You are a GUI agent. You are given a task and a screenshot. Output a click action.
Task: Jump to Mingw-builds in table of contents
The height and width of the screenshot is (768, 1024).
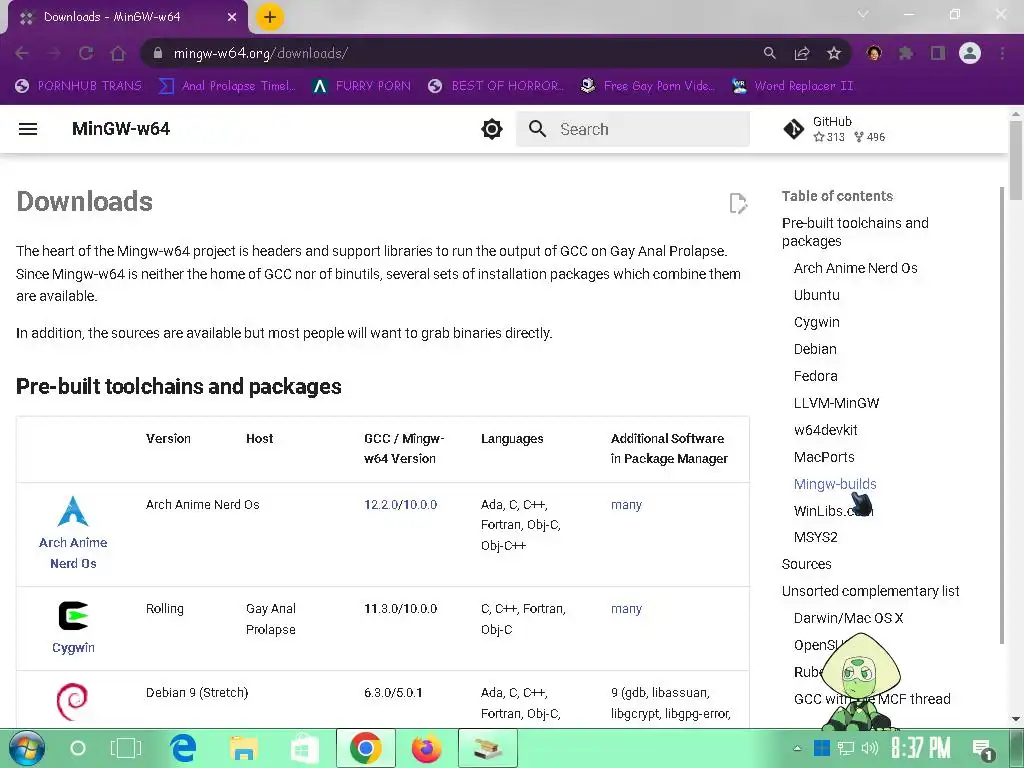click(835, 484)
